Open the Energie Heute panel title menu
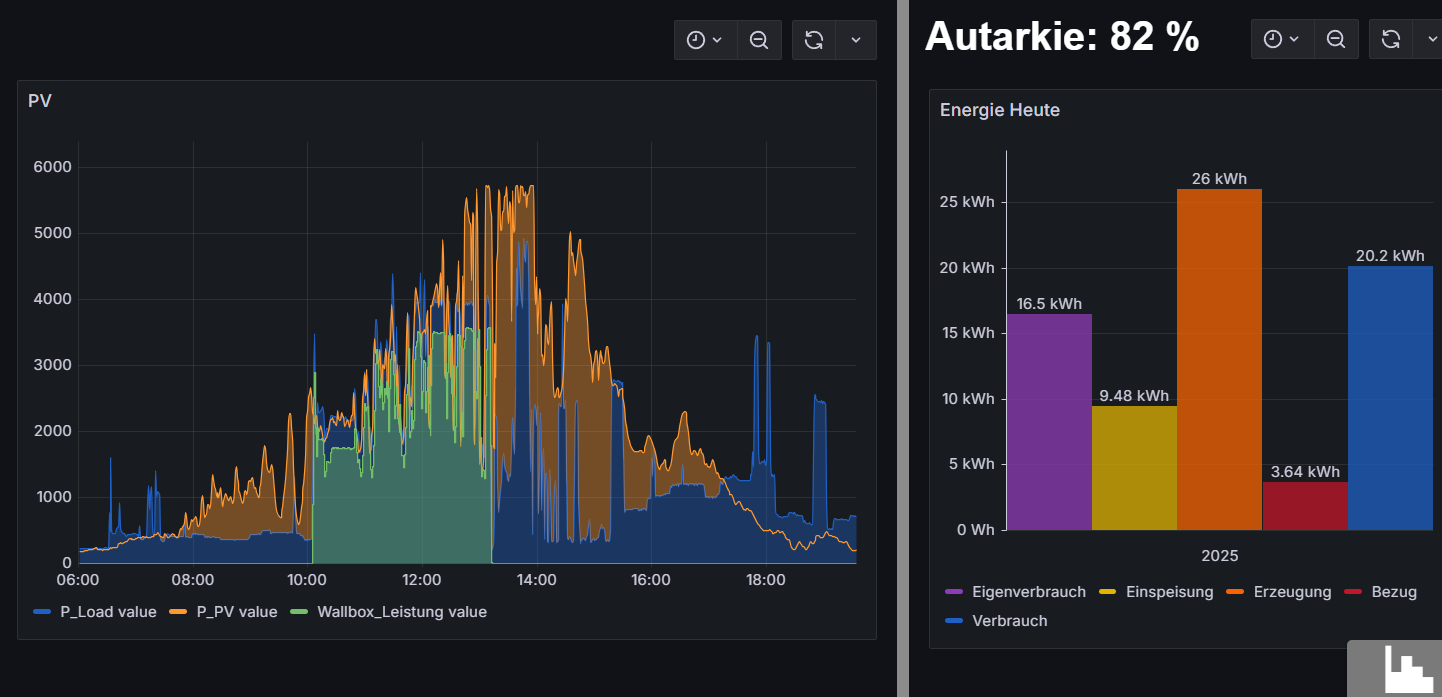The image size is (1442, 697). [1000, 110]
